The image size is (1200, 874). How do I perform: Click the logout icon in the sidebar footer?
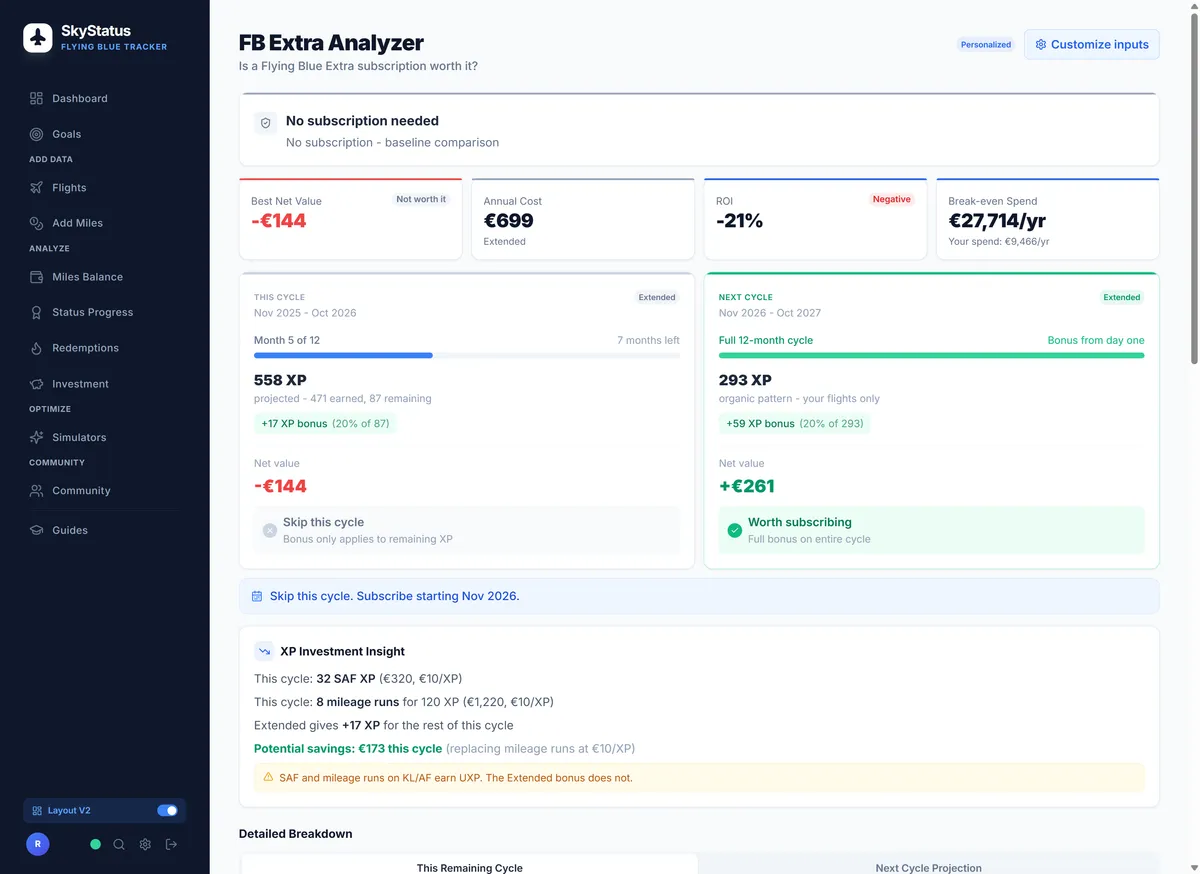[170, 844]
